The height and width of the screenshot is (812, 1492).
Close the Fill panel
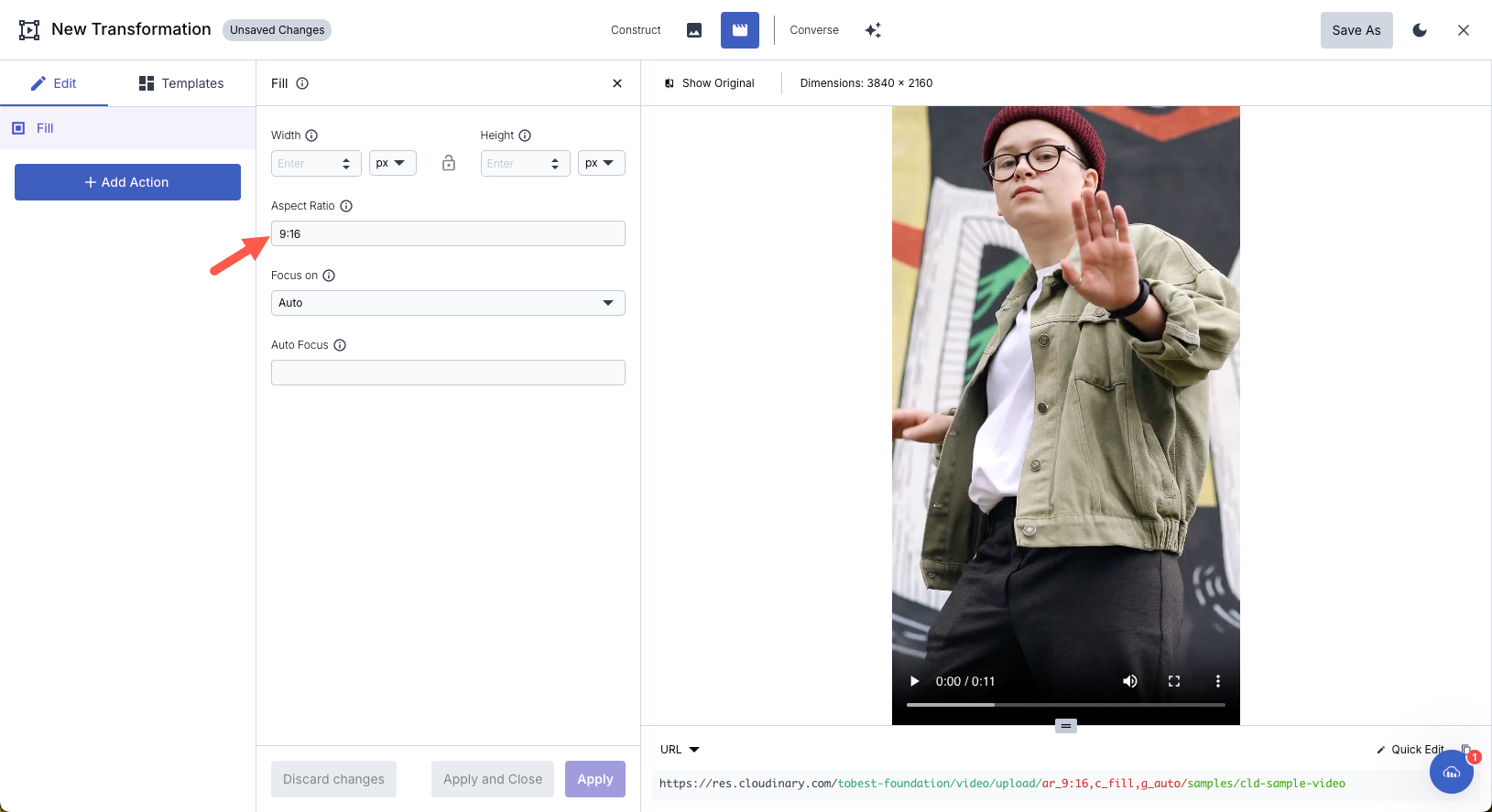617,83
